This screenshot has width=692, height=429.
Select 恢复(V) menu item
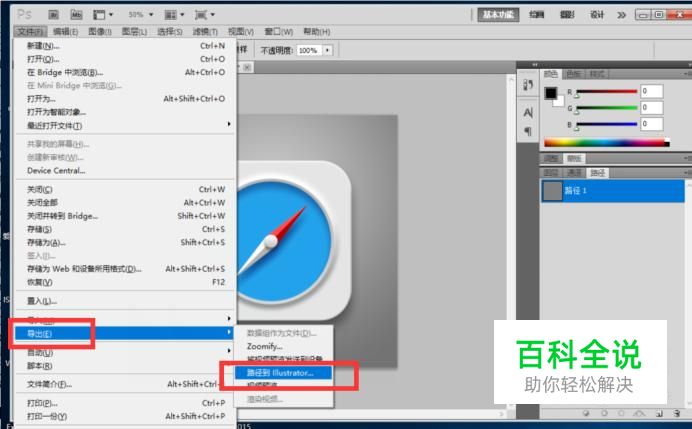click(126, 282)
